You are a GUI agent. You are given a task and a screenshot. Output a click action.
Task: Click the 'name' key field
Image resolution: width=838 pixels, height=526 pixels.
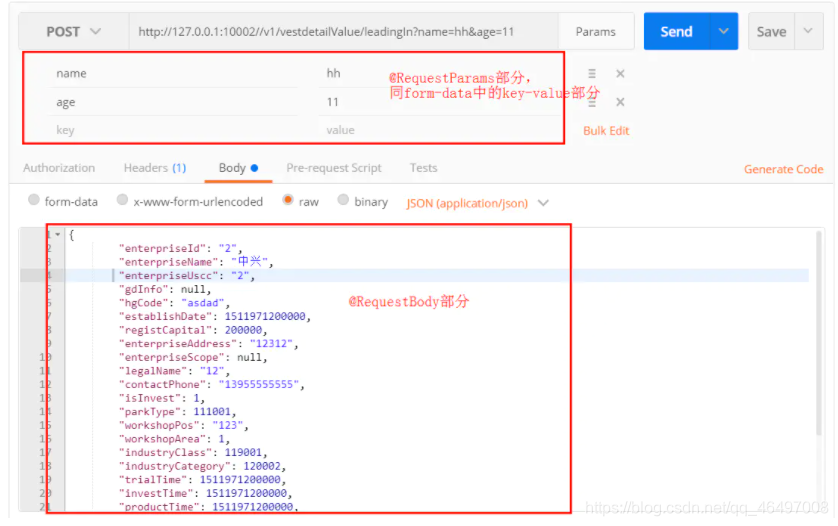point(176,73)
